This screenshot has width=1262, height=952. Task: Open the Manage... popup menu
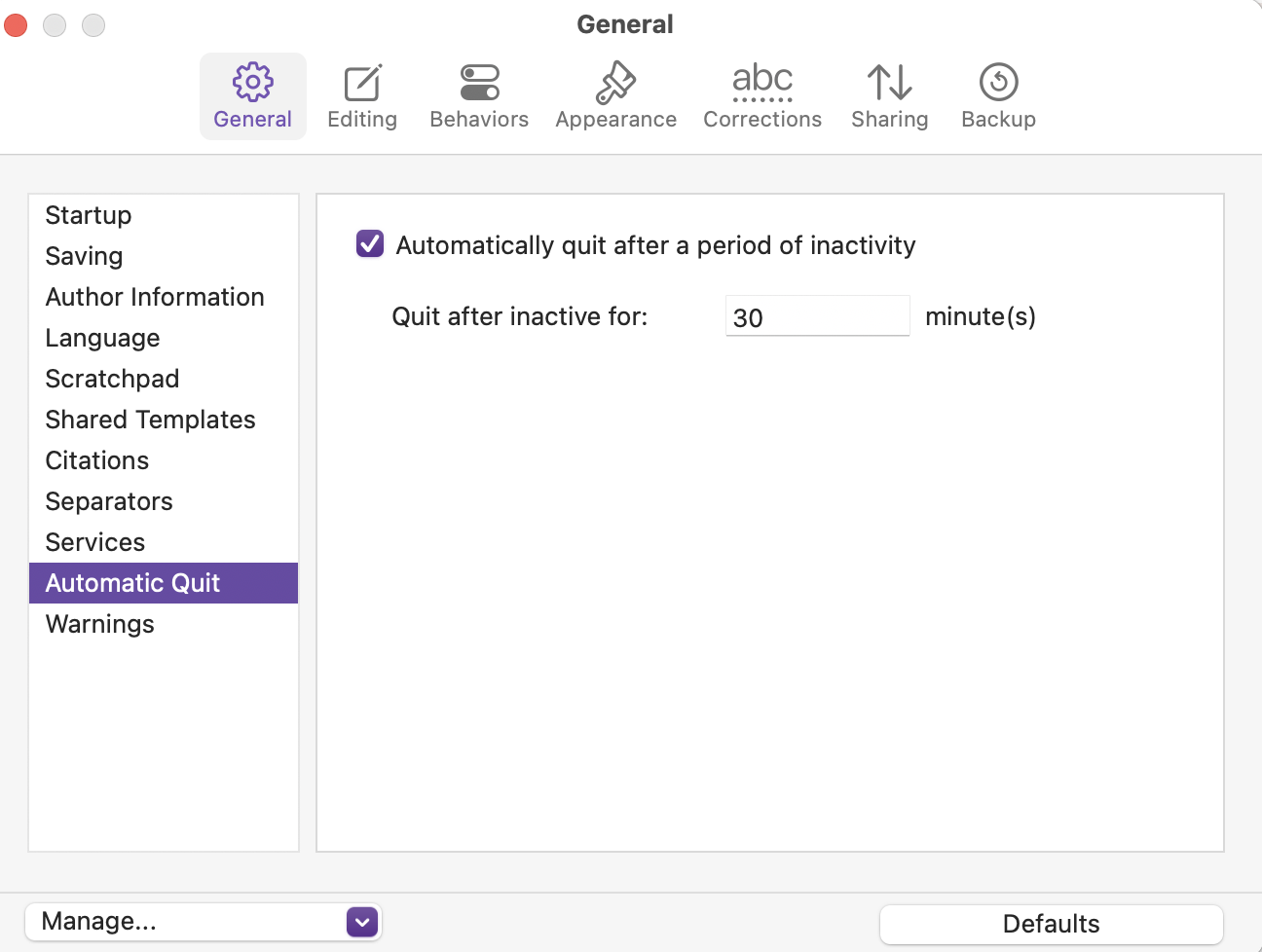click(204, 922)
